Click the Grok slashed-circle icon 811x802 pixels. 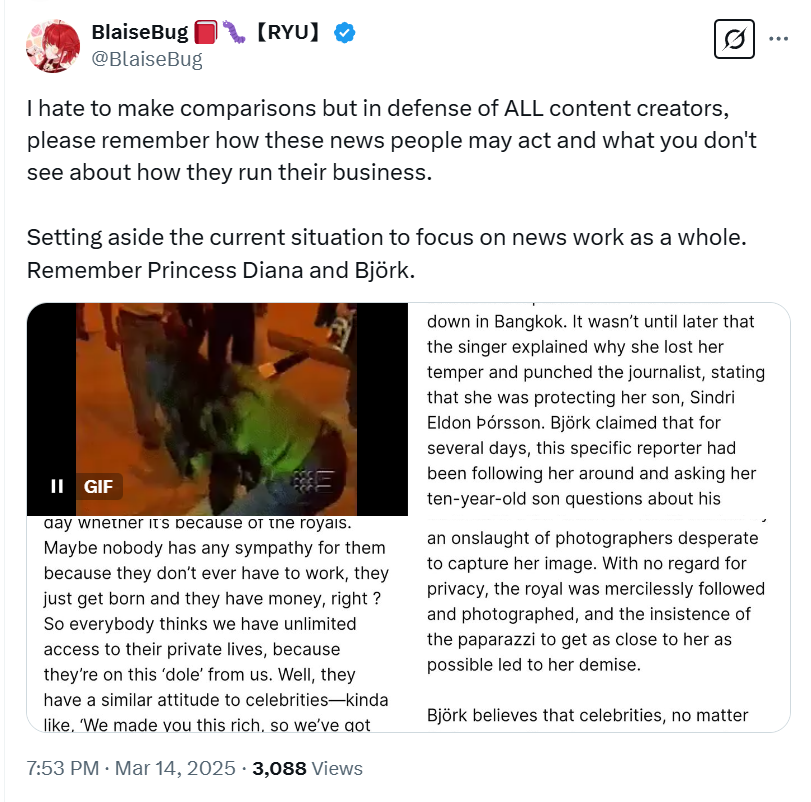pyautogui.click(x=734, y=39)
